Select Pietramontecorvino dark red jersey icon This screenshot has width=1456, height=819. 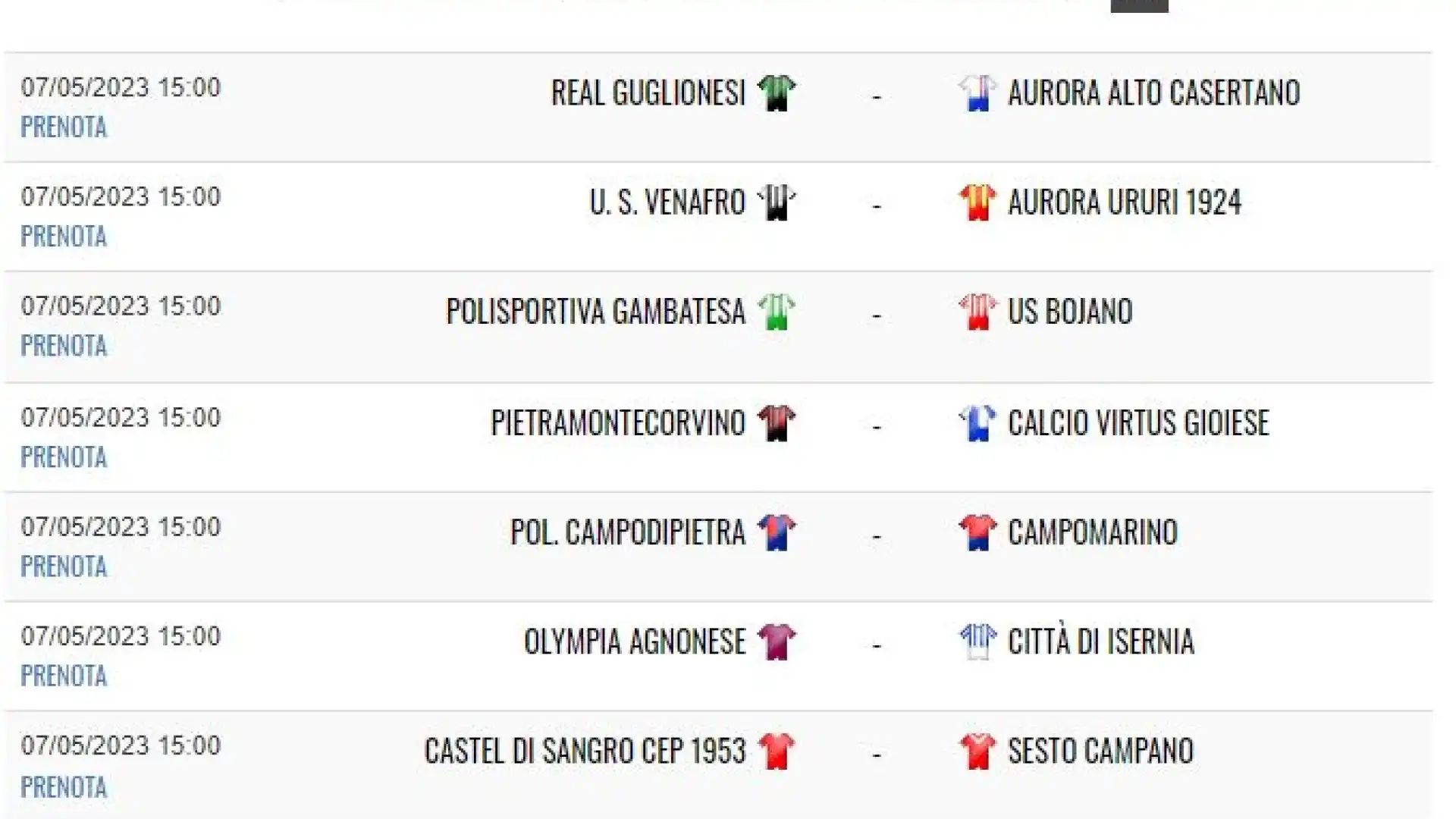tap(776, 423)
